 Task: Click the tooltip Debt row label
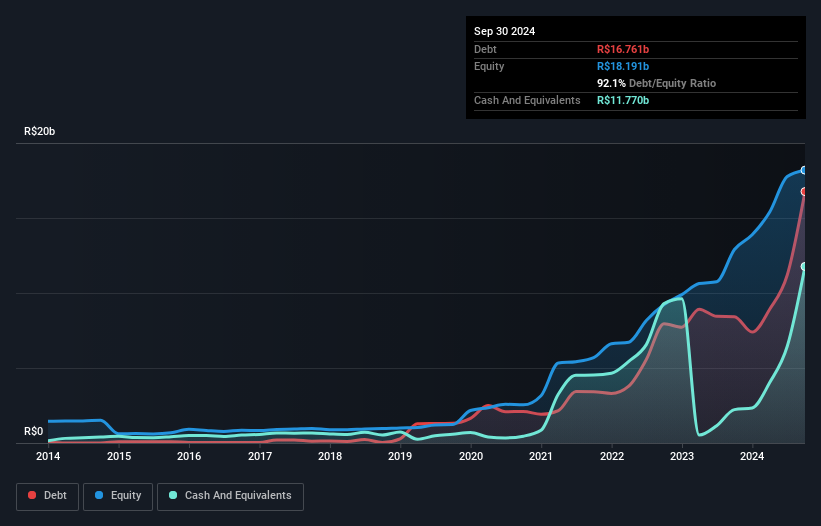485,49
